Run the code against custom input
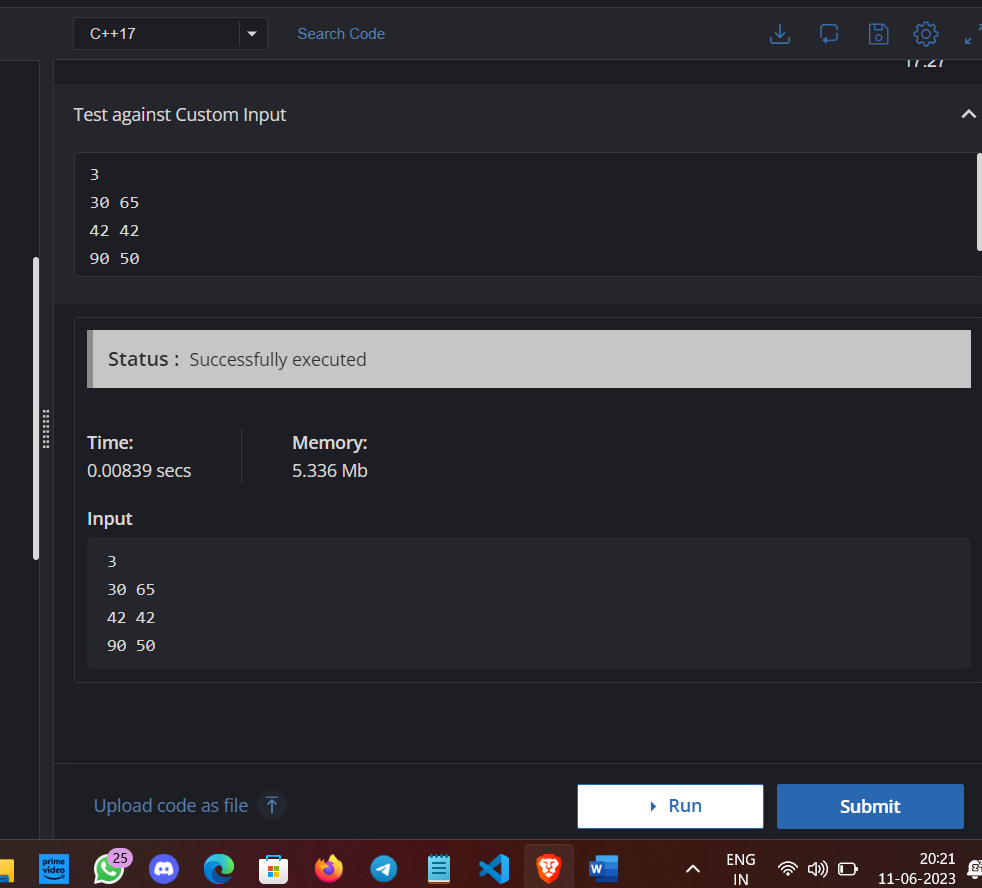Viewport: 982px width, 888px height. 670,806
